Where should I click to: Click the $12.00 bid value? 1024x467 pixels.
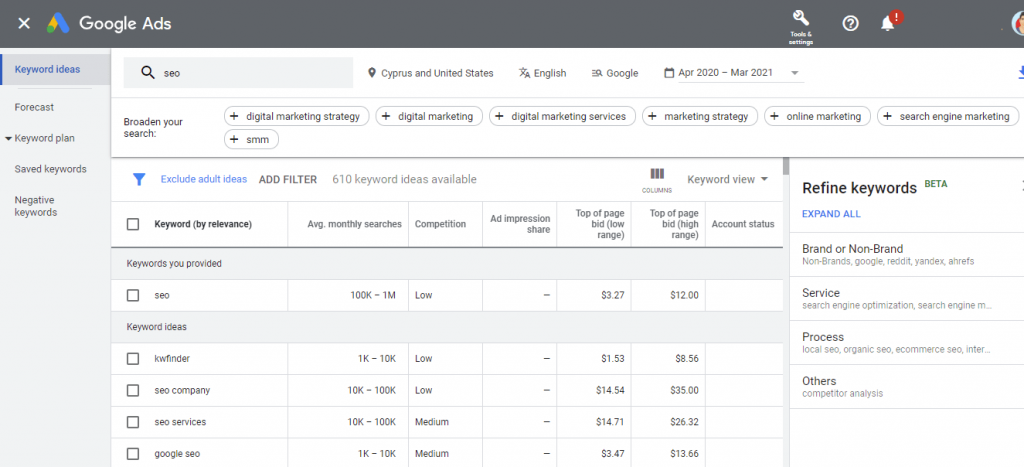684,295
